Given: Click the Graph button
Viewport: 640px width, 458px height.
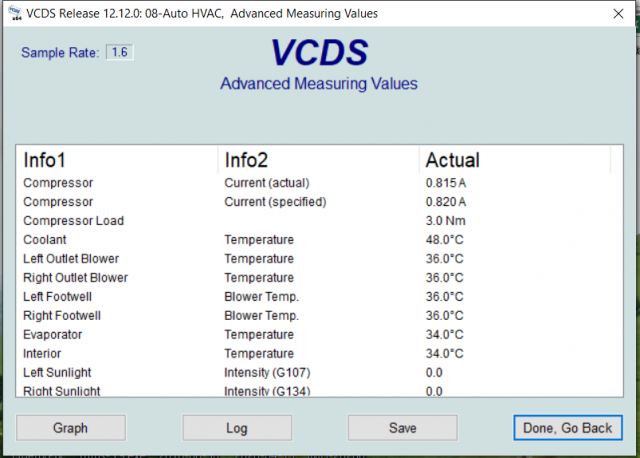Looking at the screenshot, I should (70, 428).
